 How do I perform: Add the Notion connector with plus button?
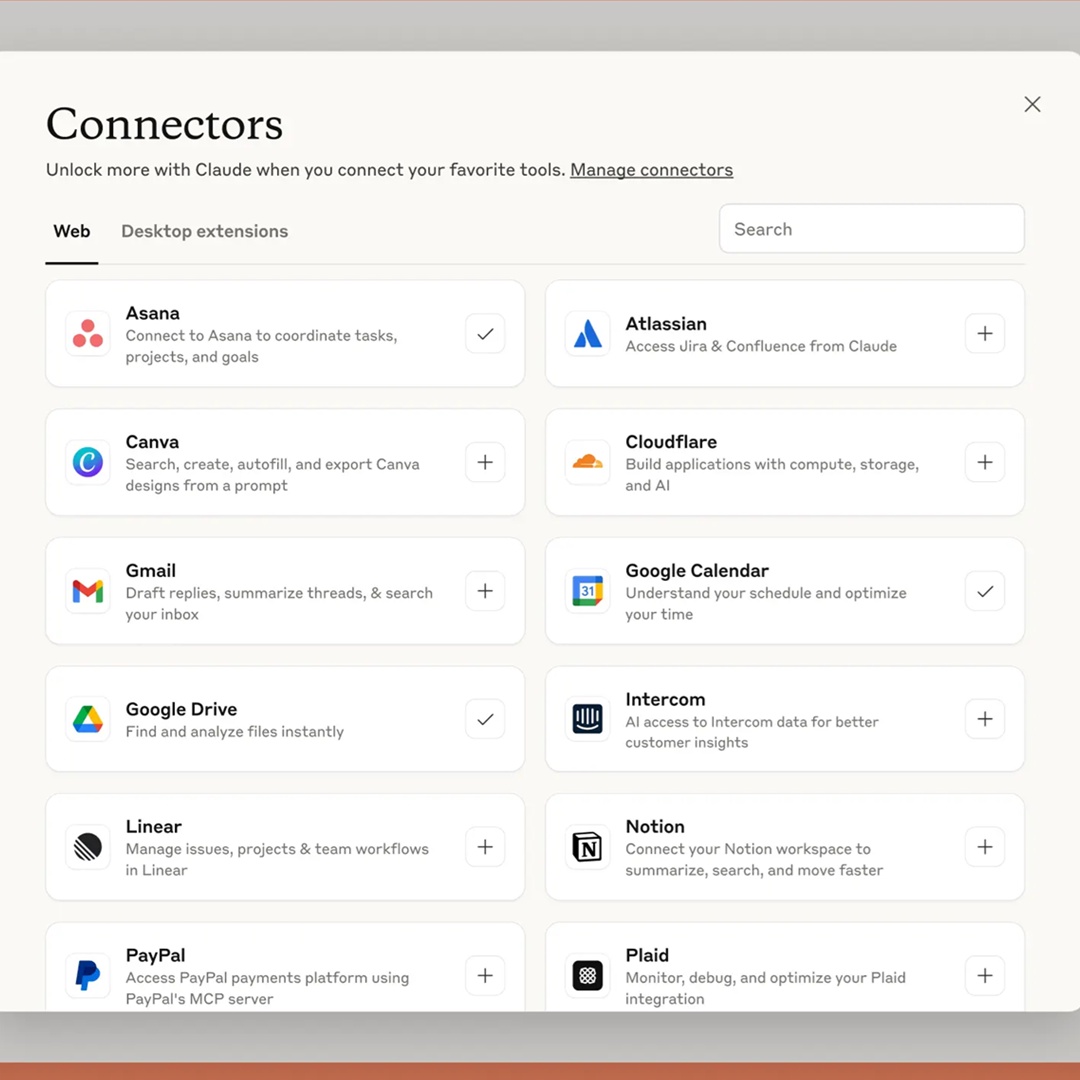click(985, 847)
